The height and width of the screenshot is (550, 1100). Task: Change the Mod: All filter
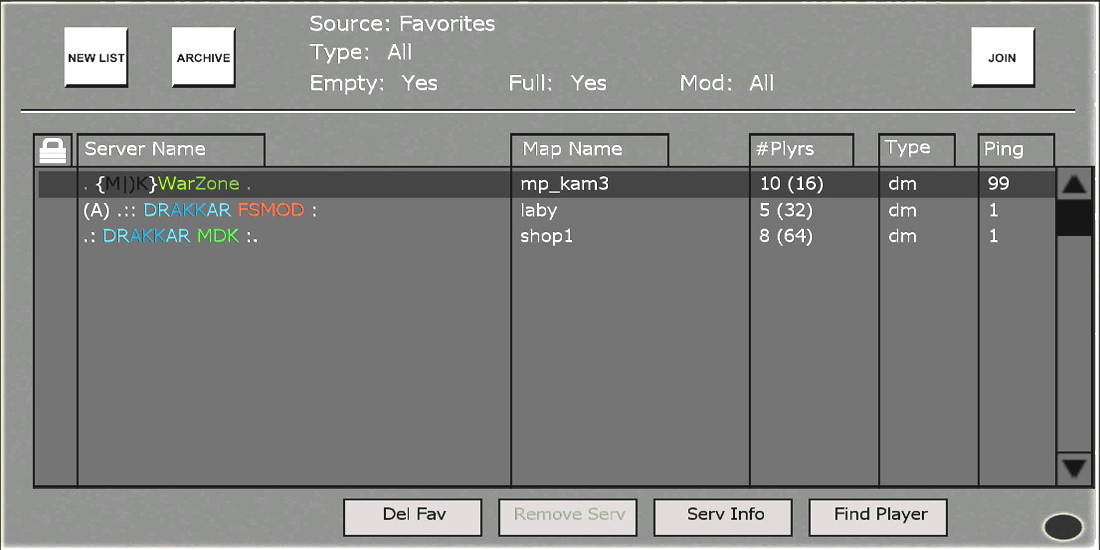pyautogui.click(x=727, y=83)
